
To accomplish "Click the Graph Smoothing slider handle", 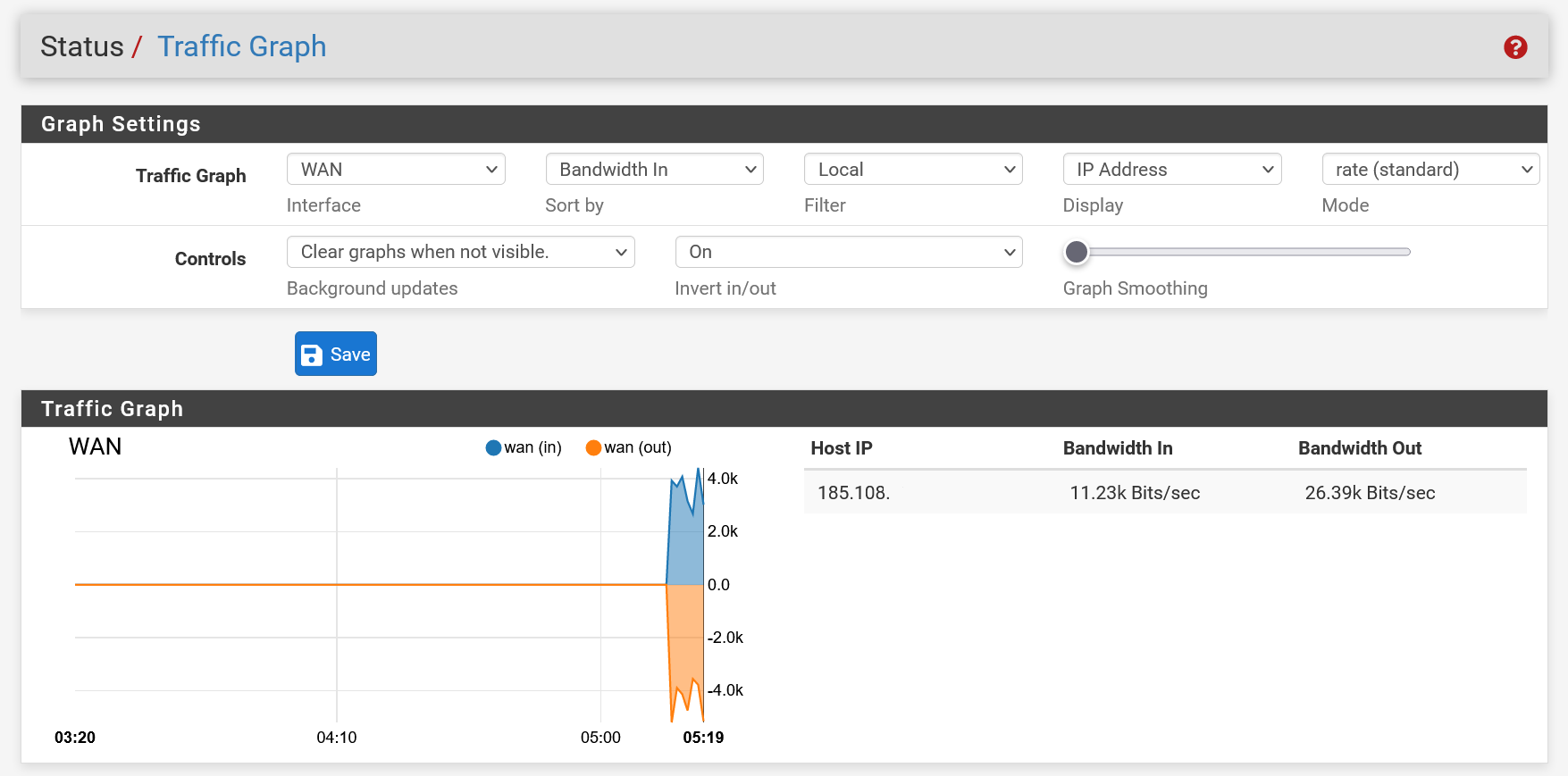I will click(1077, 252).
